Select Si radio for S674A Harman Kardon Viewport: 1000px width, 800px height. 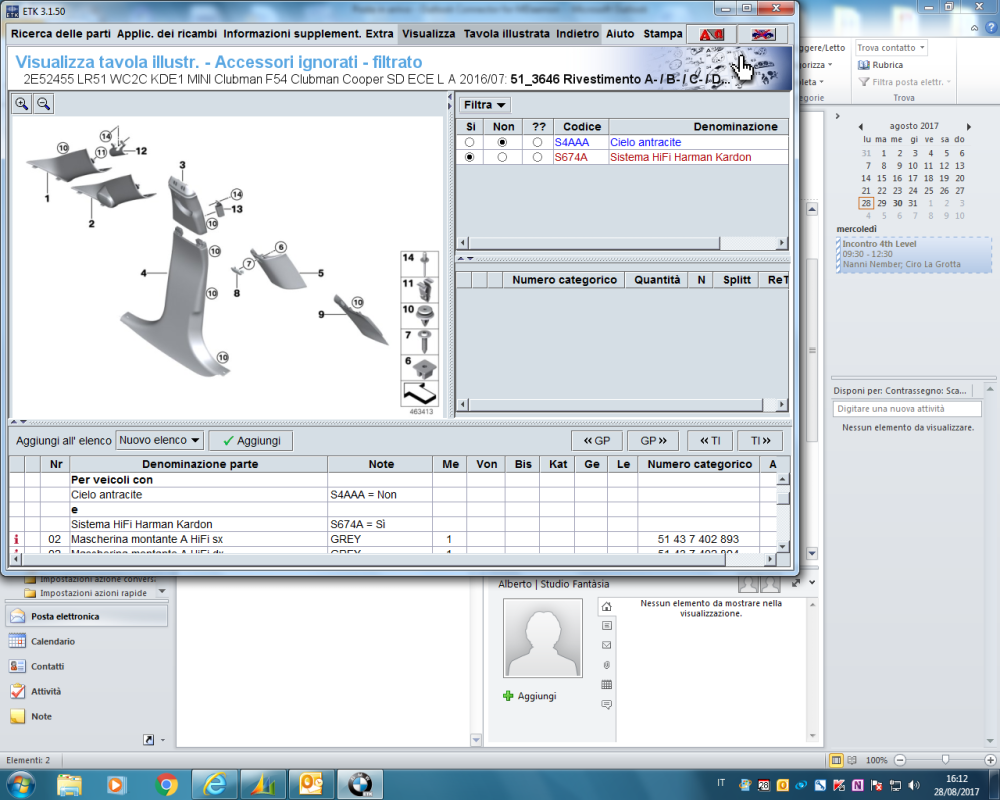click(x=470, y=157)
